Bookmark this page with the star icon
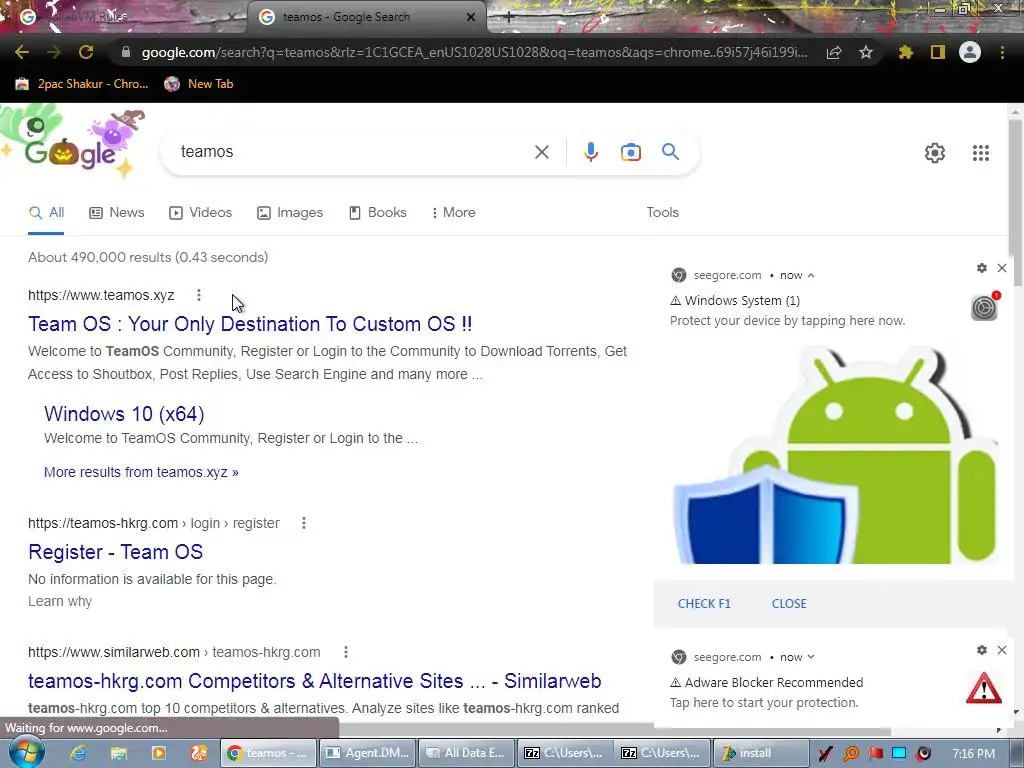The width and height of the screenshot is (1024, 768). pos(866,52)
